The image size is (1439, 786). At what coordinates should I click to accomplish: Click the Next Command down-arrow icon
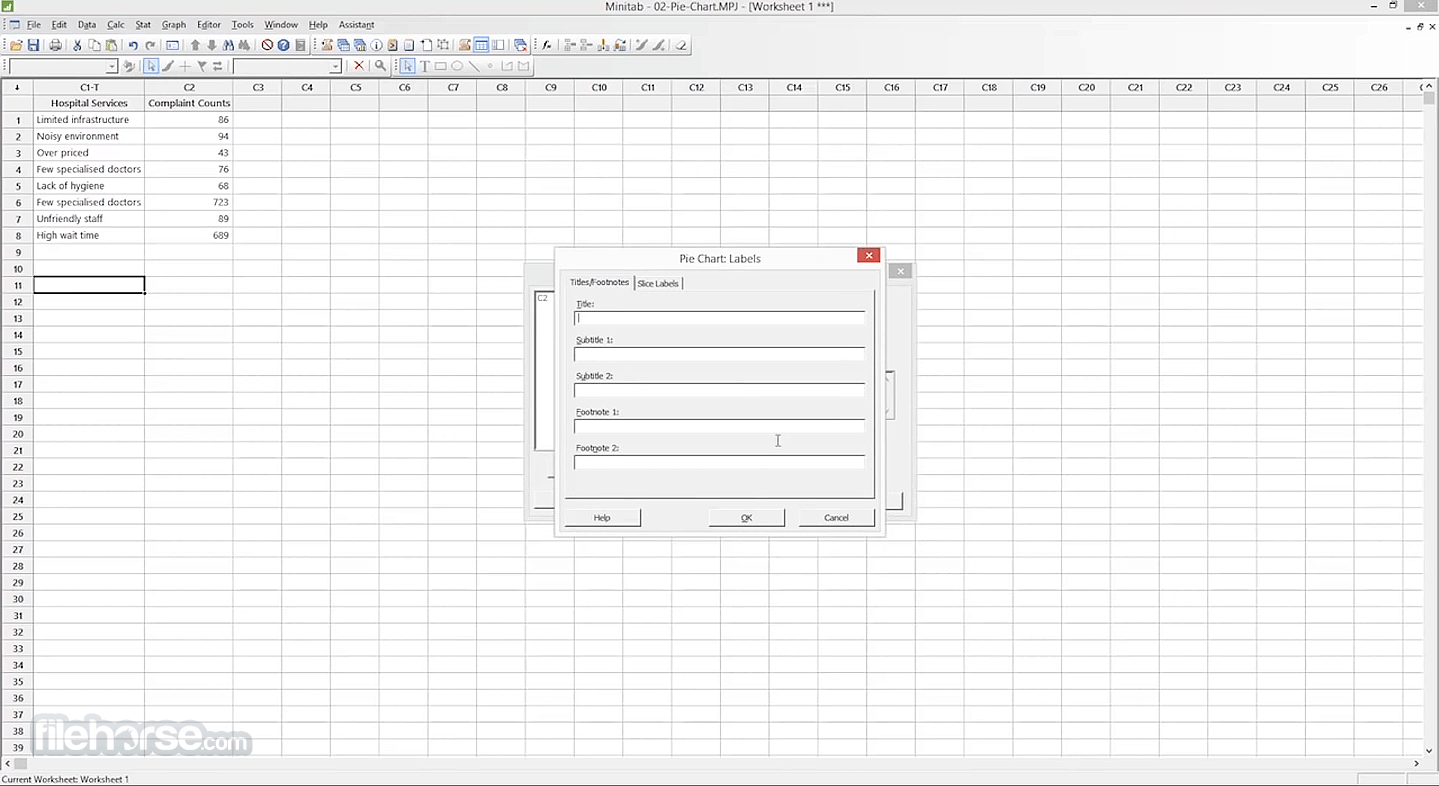point(212,45)
